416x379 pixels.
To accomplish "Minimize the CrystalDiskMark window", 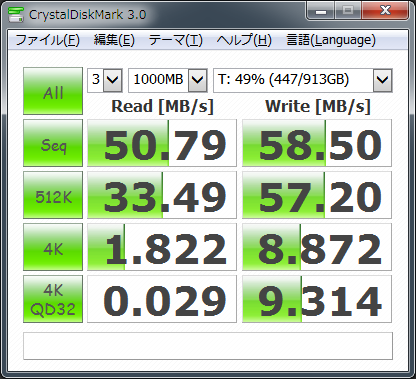I will point(321,11).
